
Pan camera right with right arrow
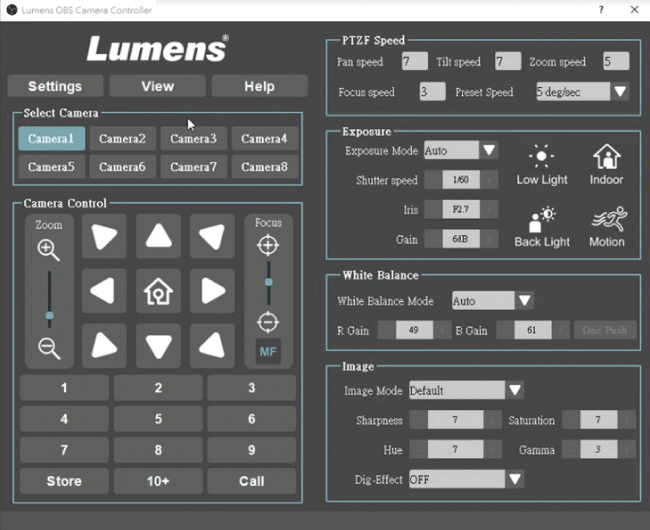point(212,291)
